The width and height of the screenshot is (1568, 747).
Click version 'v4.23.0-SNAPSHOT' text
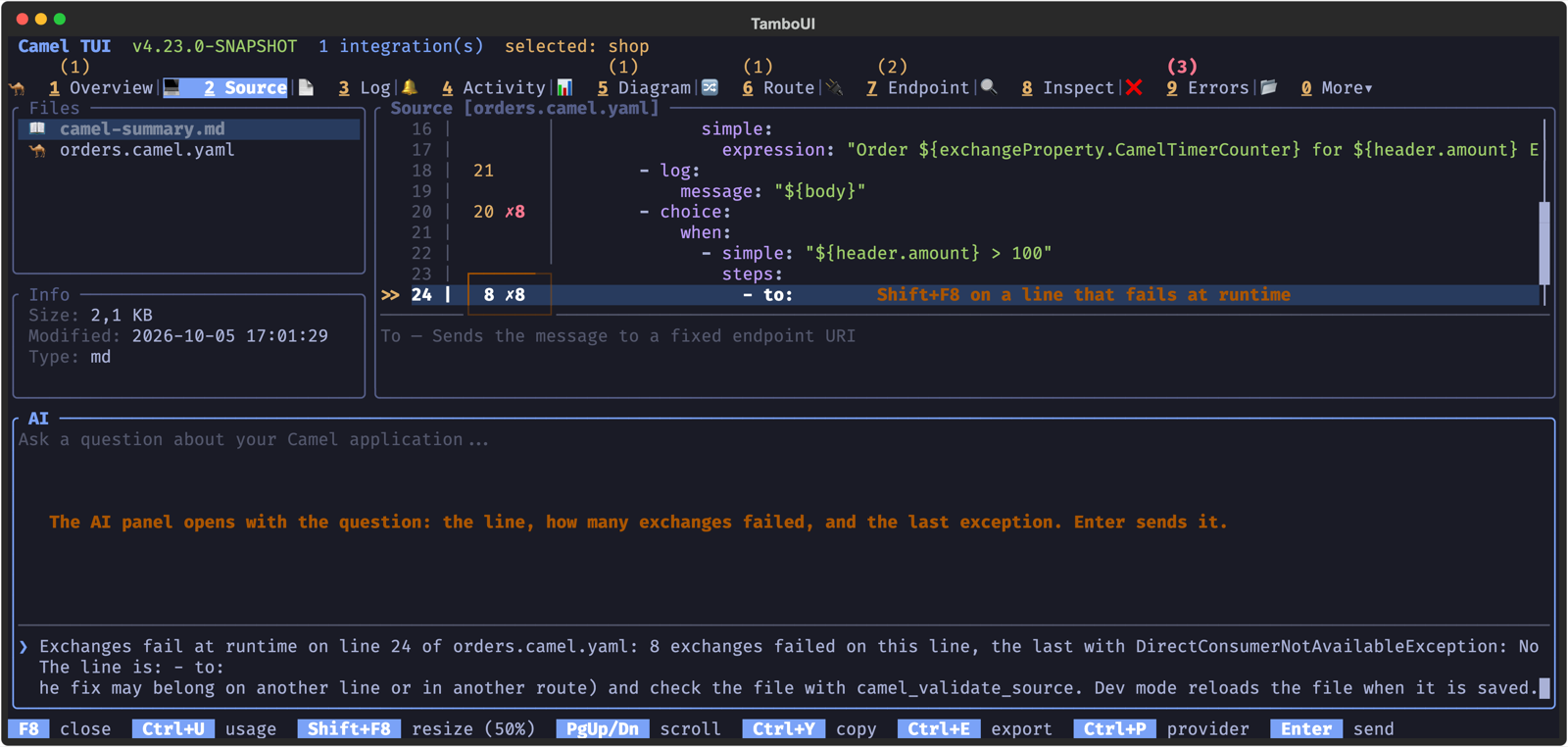pos(215,46)
